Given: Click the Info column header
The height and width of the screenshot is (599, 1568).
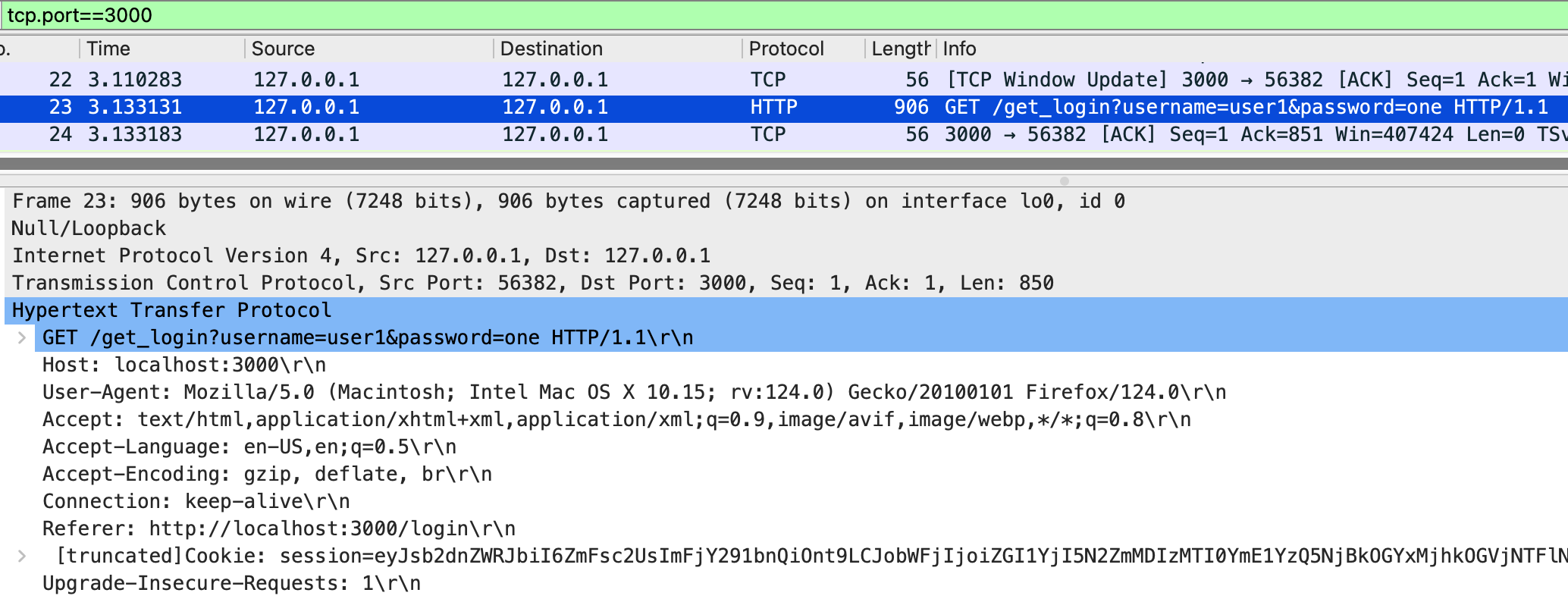Looking at the screenshot, I should tap(959, 49).
